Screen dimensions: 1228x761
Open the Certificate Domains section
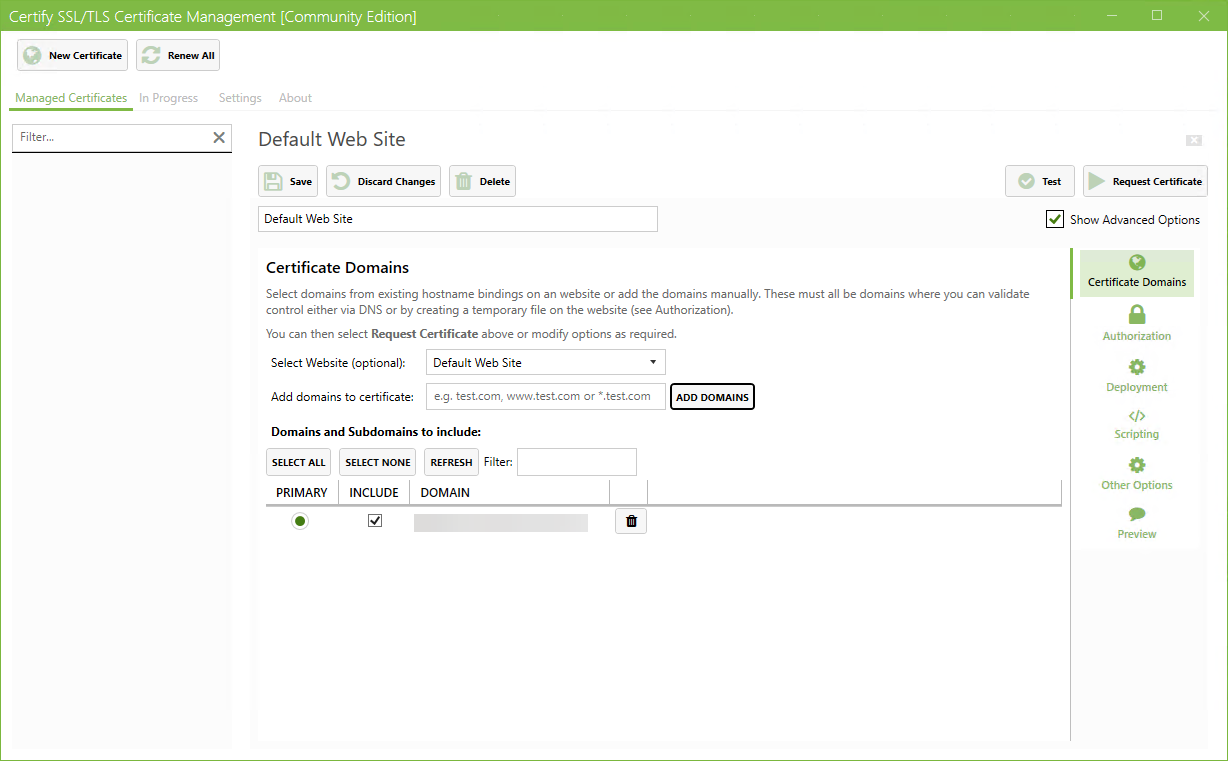[x=1137, y=272]
